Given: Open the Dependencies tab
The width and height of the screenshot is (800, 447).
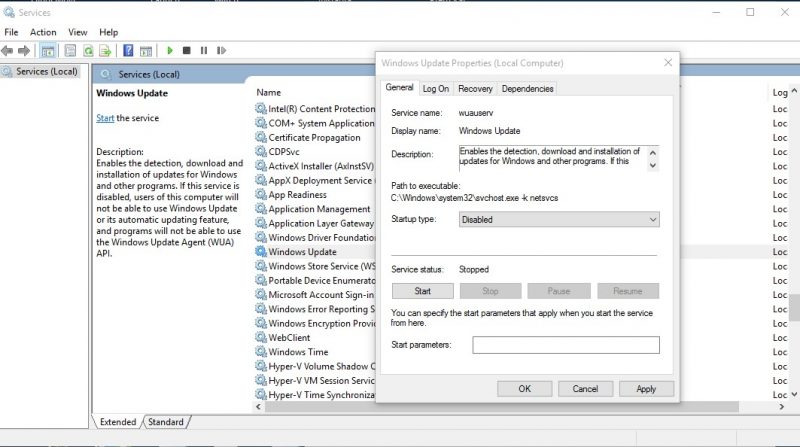Looking at the screenshot, I should tap(528, 89).
